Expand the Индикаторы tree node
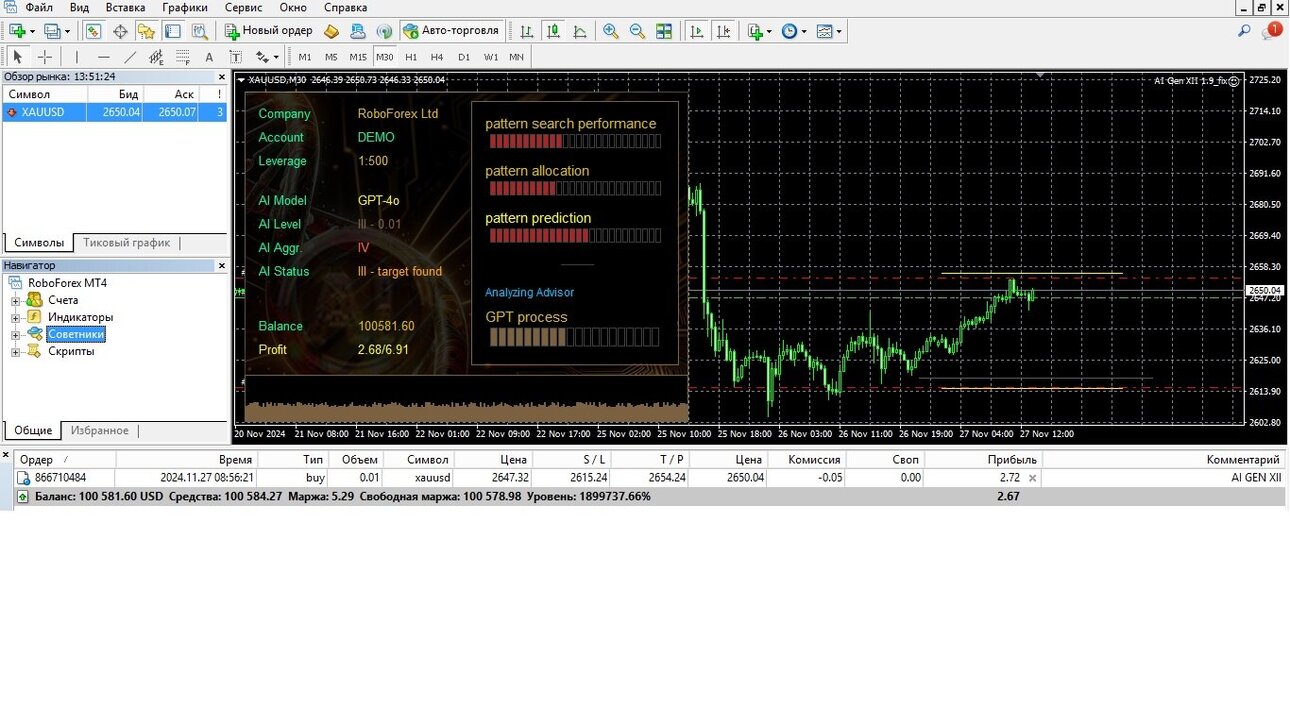Screen dimensions: 1290x725 16,317
